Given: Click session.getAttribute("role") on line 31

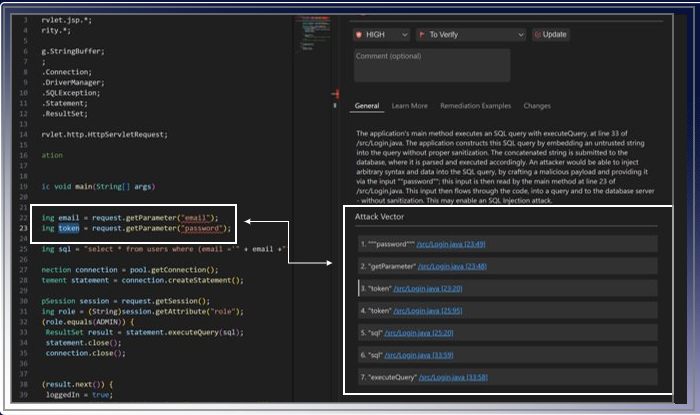Looking at the screenshot, I should pos(183,311).
